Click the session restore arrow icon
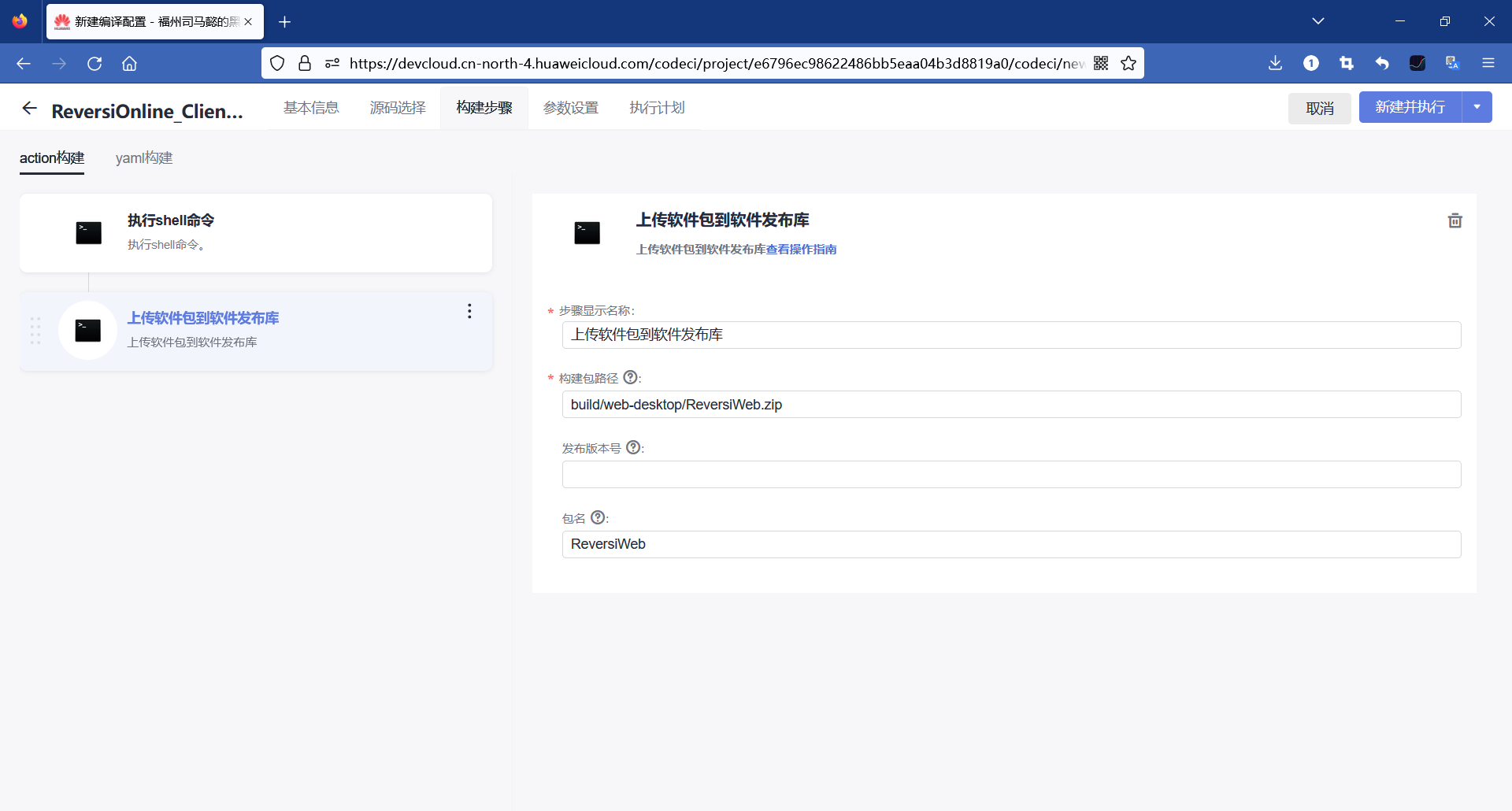The image size is (1512, 811). click(x=1383, y=63)
